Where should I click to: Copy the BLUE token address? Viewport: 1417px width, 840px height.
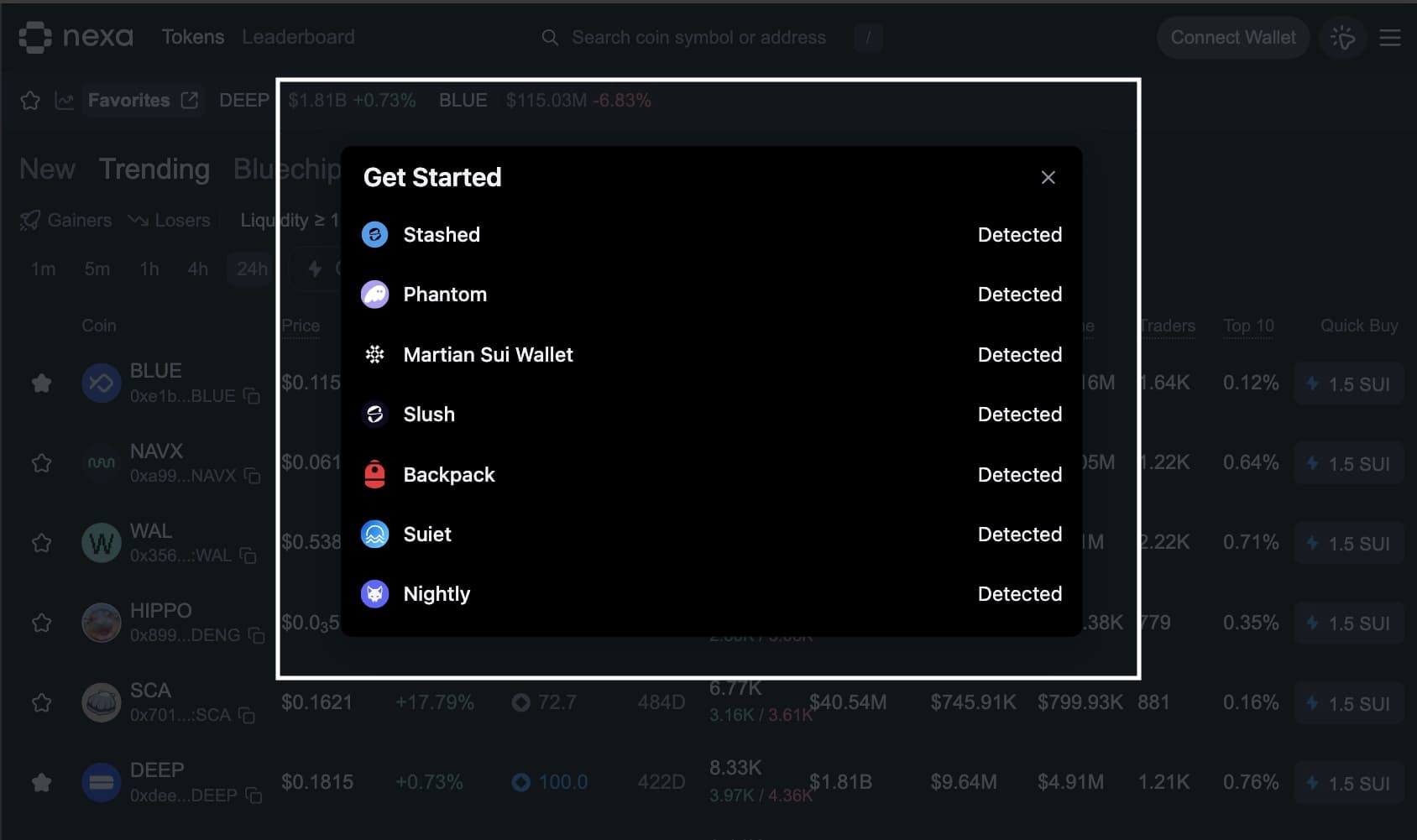pos(252,396)
